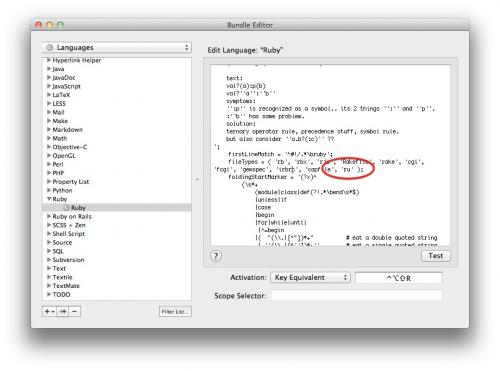Viewport: 500px width, 371px height.
Task: Collapse the Ruby bundle
Action: pos(49,199)
